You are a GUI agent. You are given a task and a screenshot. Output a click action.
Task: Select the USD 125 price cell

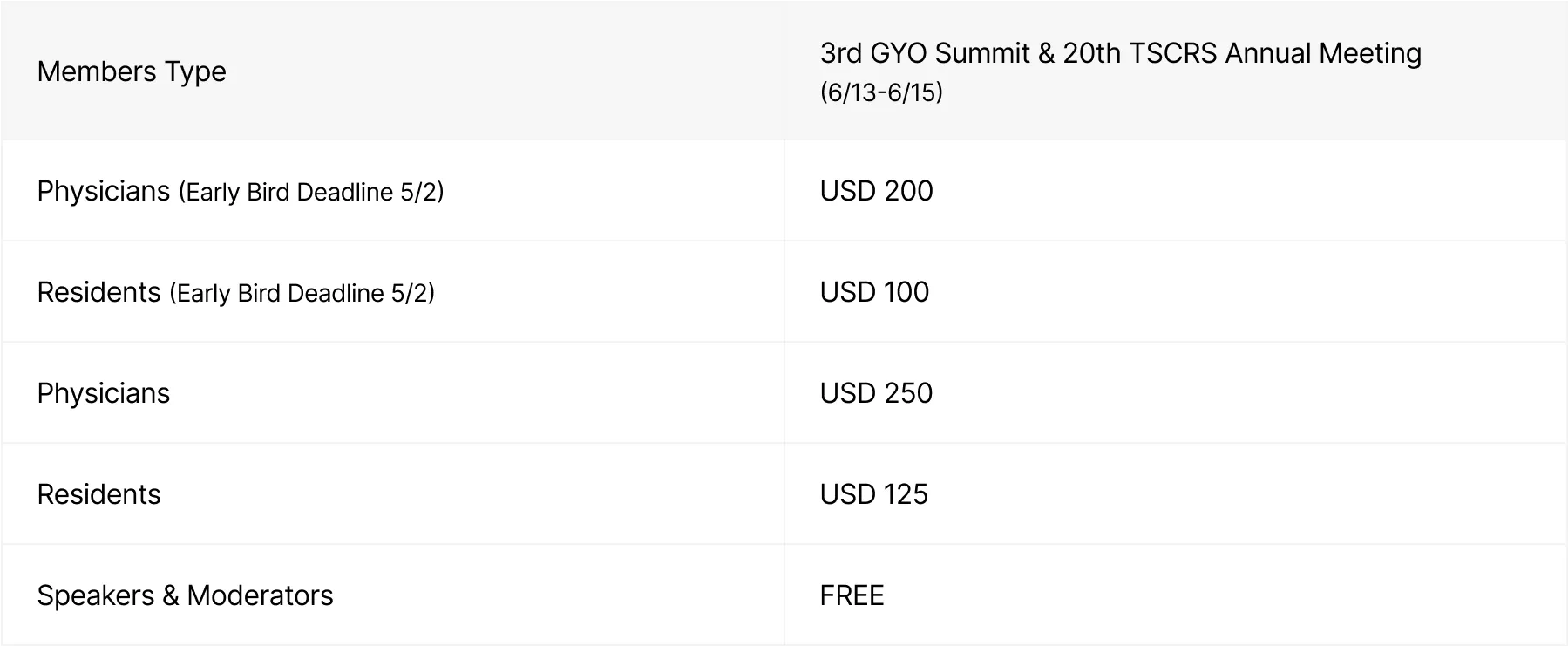[x=1175, y=494]
